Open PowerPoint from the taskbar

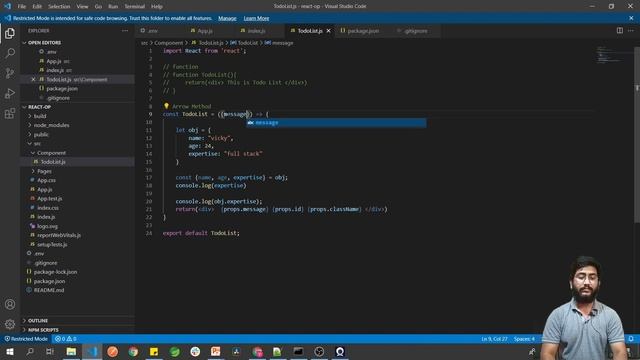[x=216, y=351]
